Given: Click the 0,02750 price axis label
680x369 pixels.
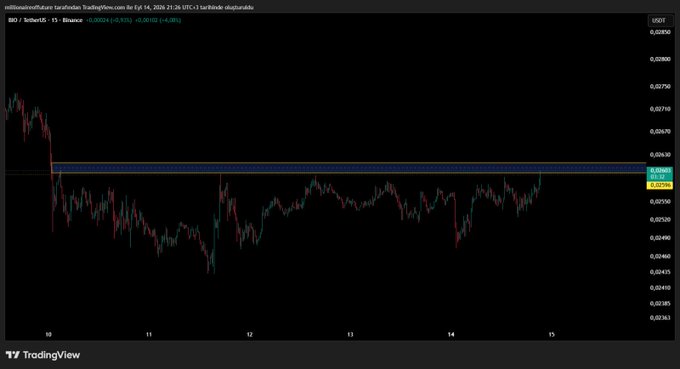Looking at the screenshot, I should click(x=660, y=87).
